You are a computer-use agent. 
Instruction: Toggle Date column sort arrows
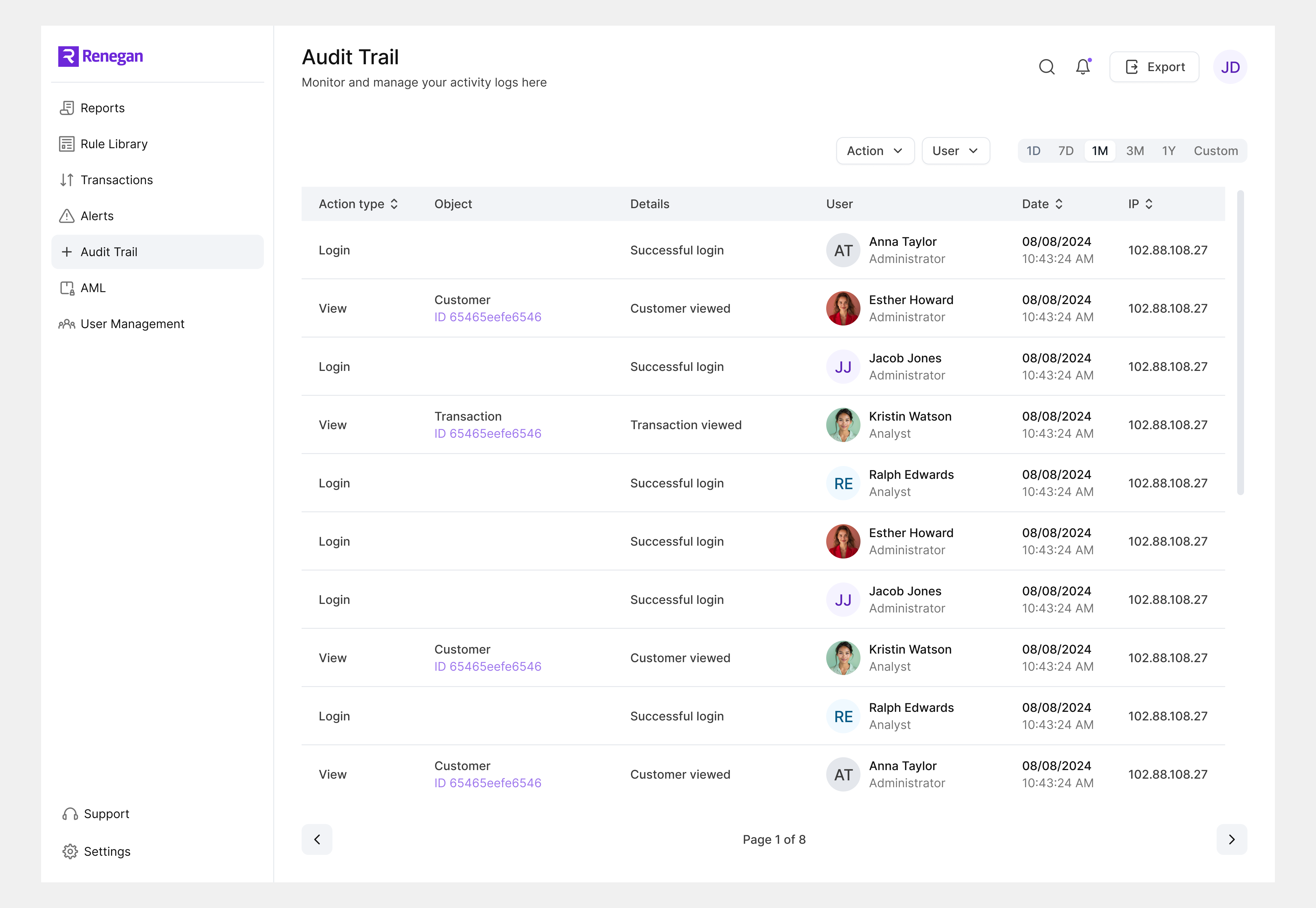(x=1059, y=204)
